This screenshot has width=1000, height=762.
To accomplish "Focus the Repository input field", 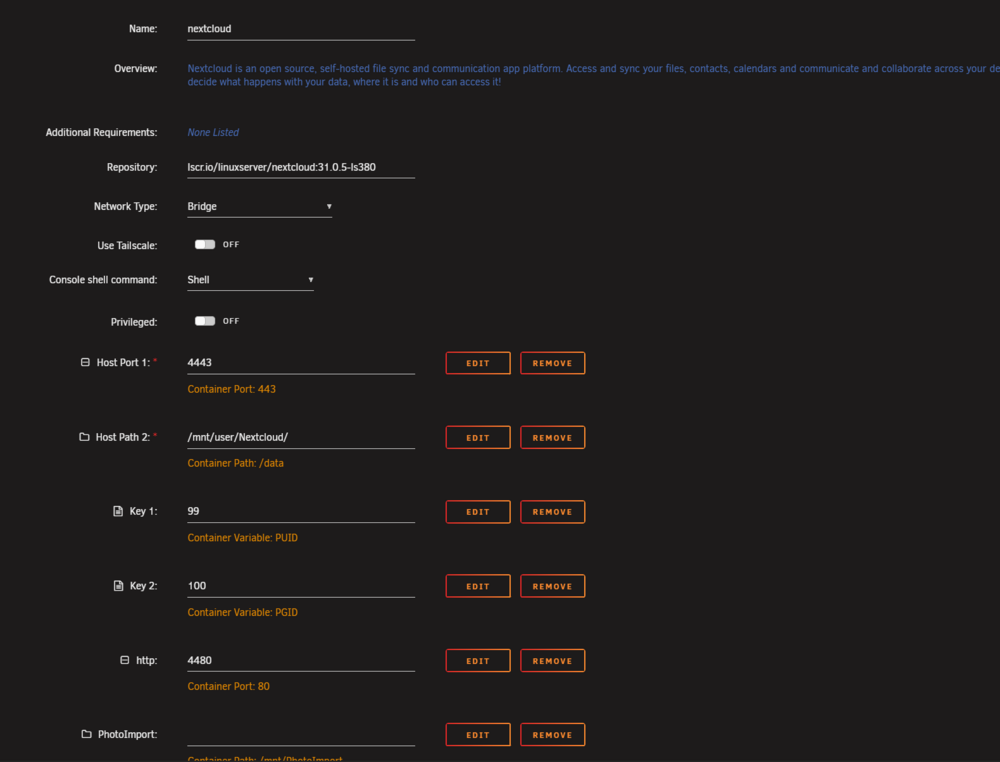I will click(x=301, y=168).
